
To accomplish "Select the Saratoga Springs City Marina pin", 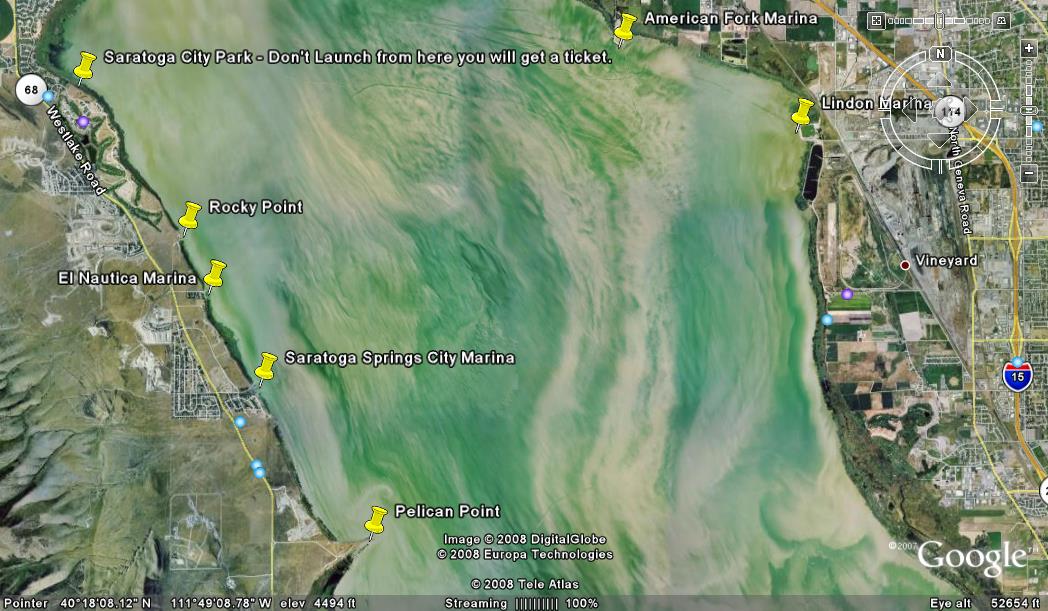I will 266,366.
